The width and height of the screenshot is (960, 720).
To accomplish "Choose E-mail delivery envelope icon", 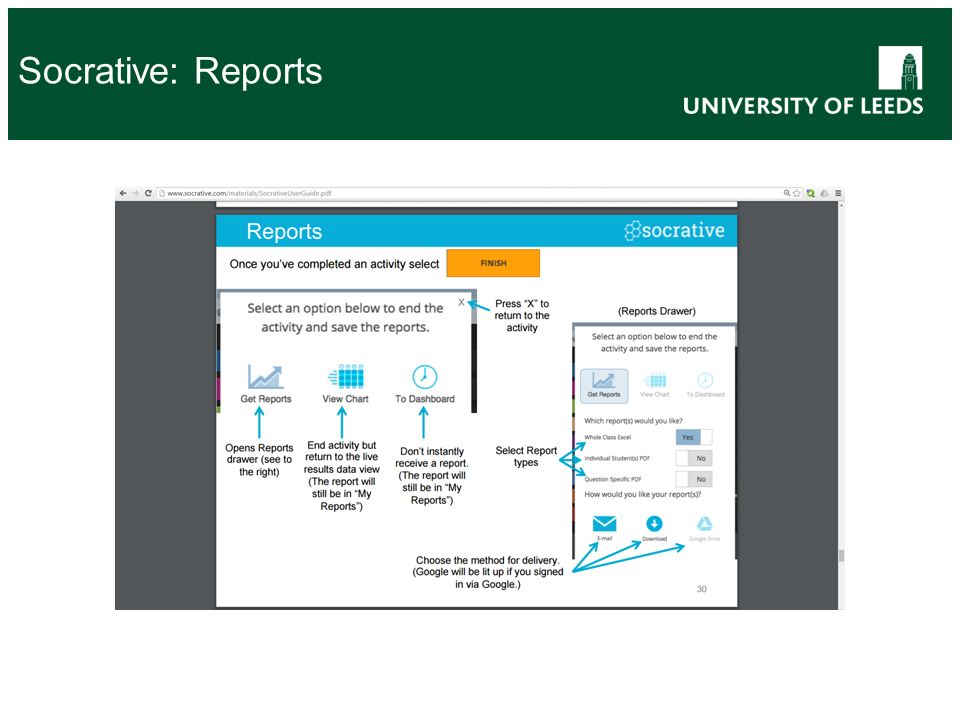I will pos(604,524).
